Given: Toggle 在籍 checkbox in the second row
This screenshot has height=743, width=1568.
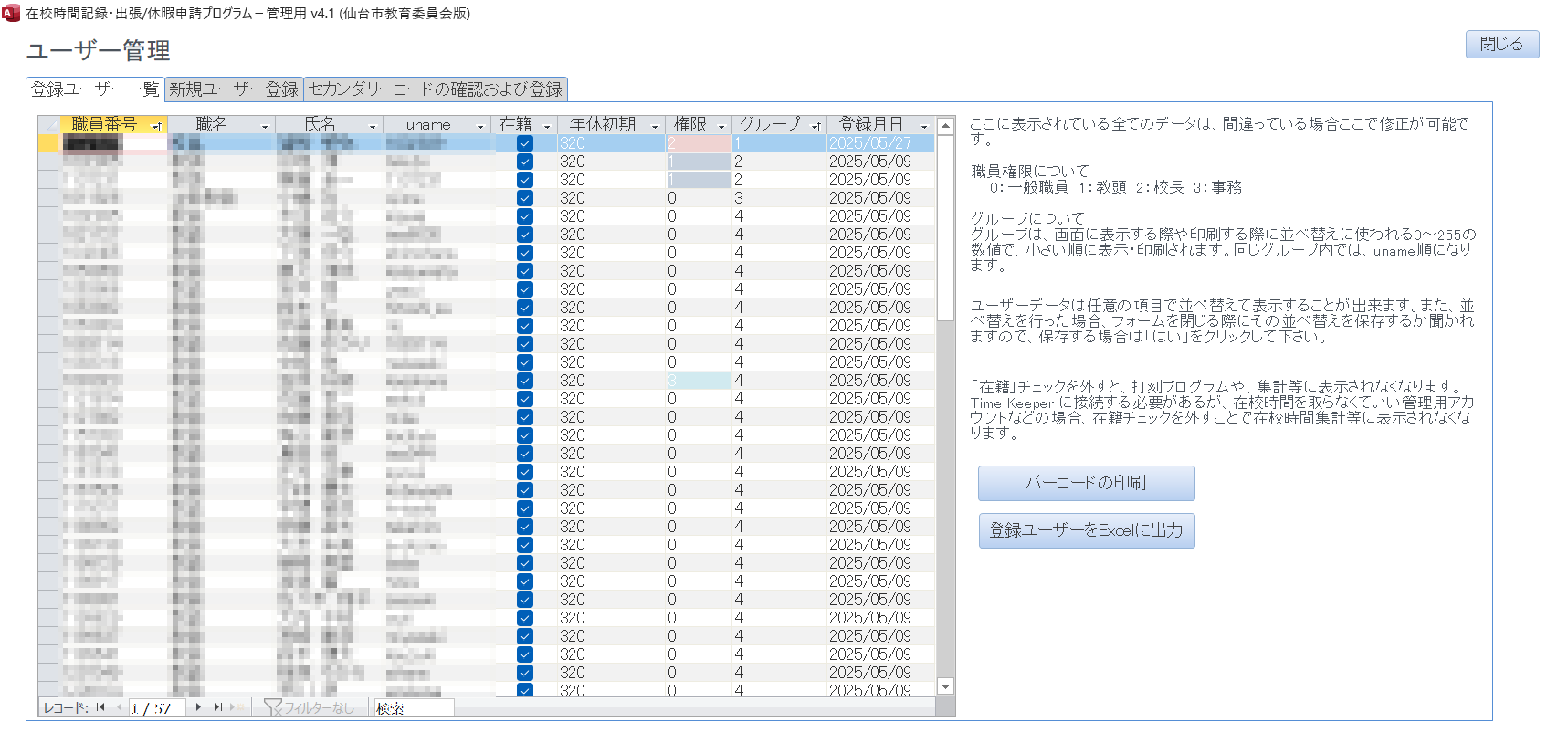Looking at the screenshot, I should point(525,162).
